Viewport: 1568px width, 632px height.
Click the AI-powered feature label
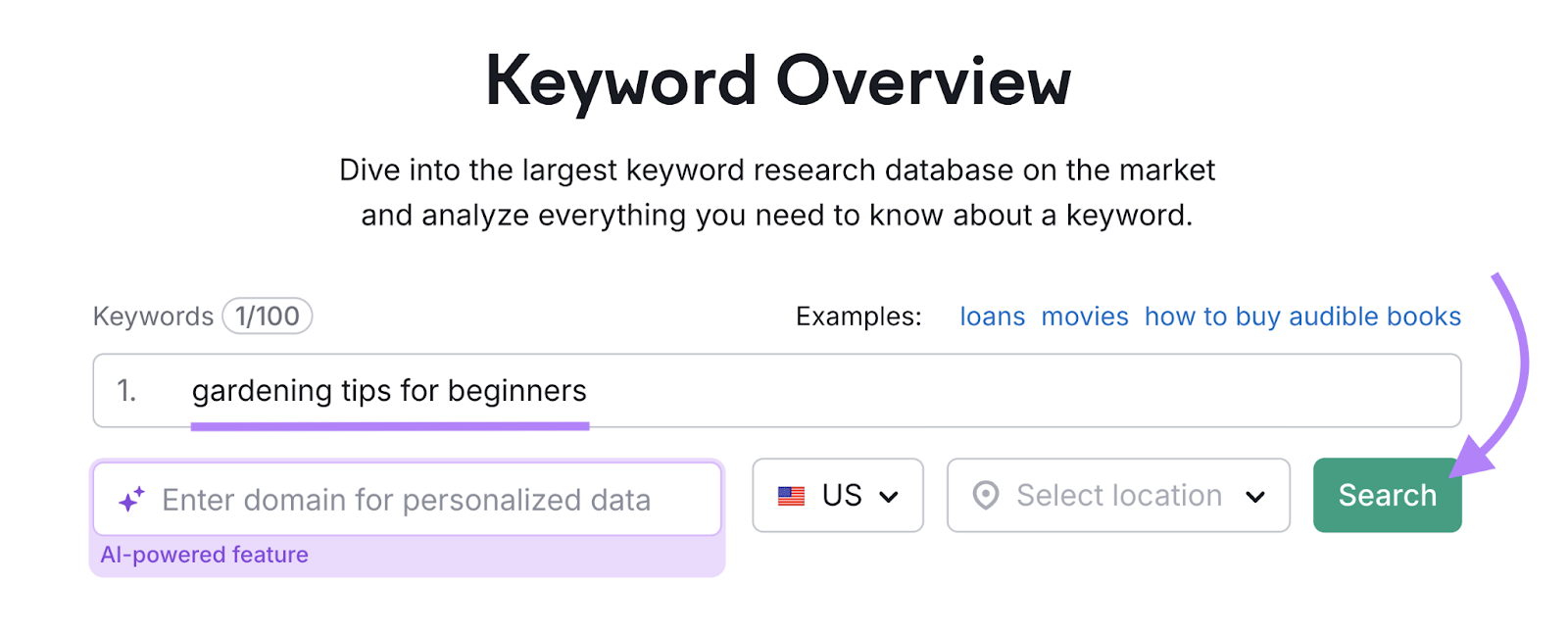206,554
